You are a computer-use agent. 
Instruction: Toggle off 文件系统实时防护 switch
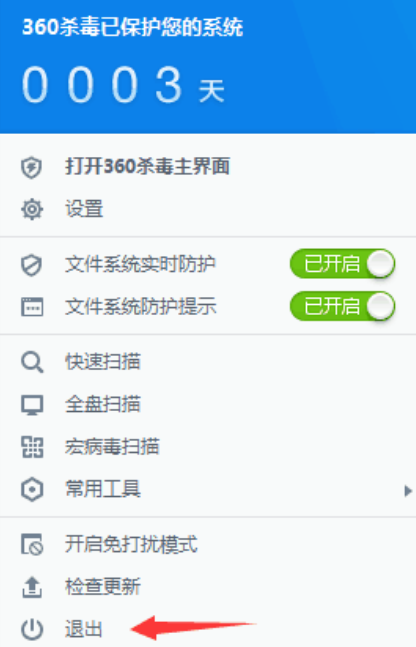click(x=343, y=264)
